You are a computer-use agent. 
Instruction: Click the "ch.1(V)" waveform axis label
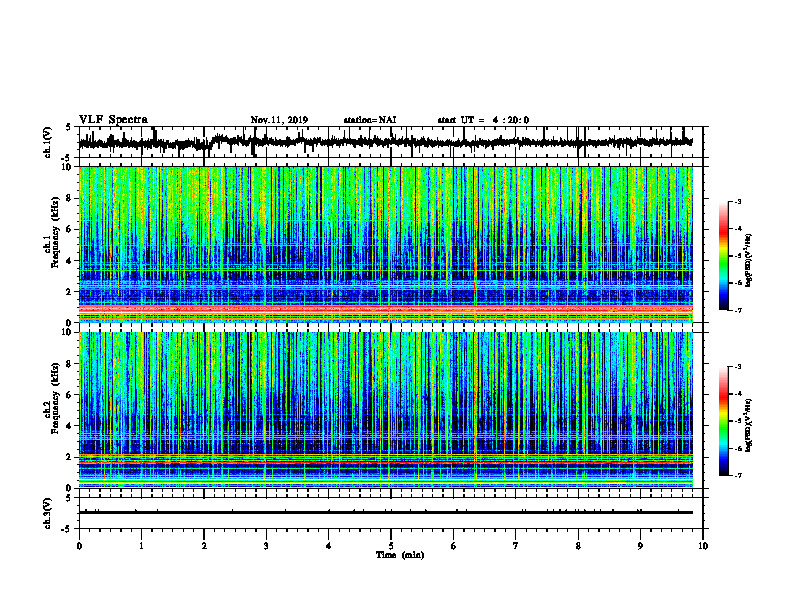47,143
